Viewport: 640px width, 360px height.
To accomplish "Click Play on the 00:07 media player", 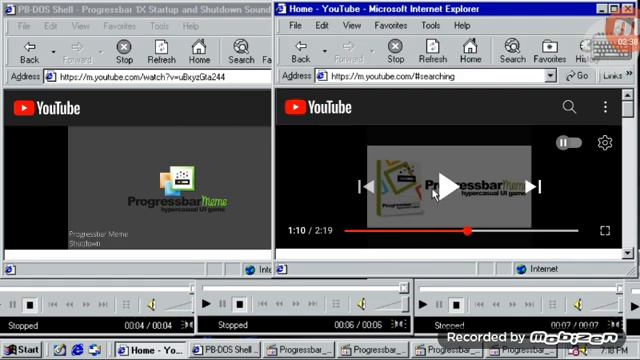I will 423,304.
